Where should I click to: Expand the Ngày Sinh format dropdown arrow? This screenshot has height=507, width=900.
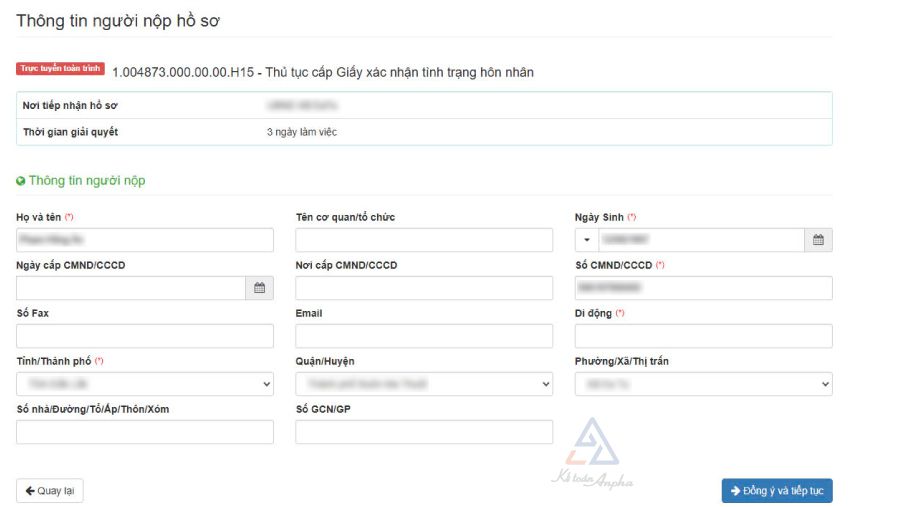click(x=587, y=240)
